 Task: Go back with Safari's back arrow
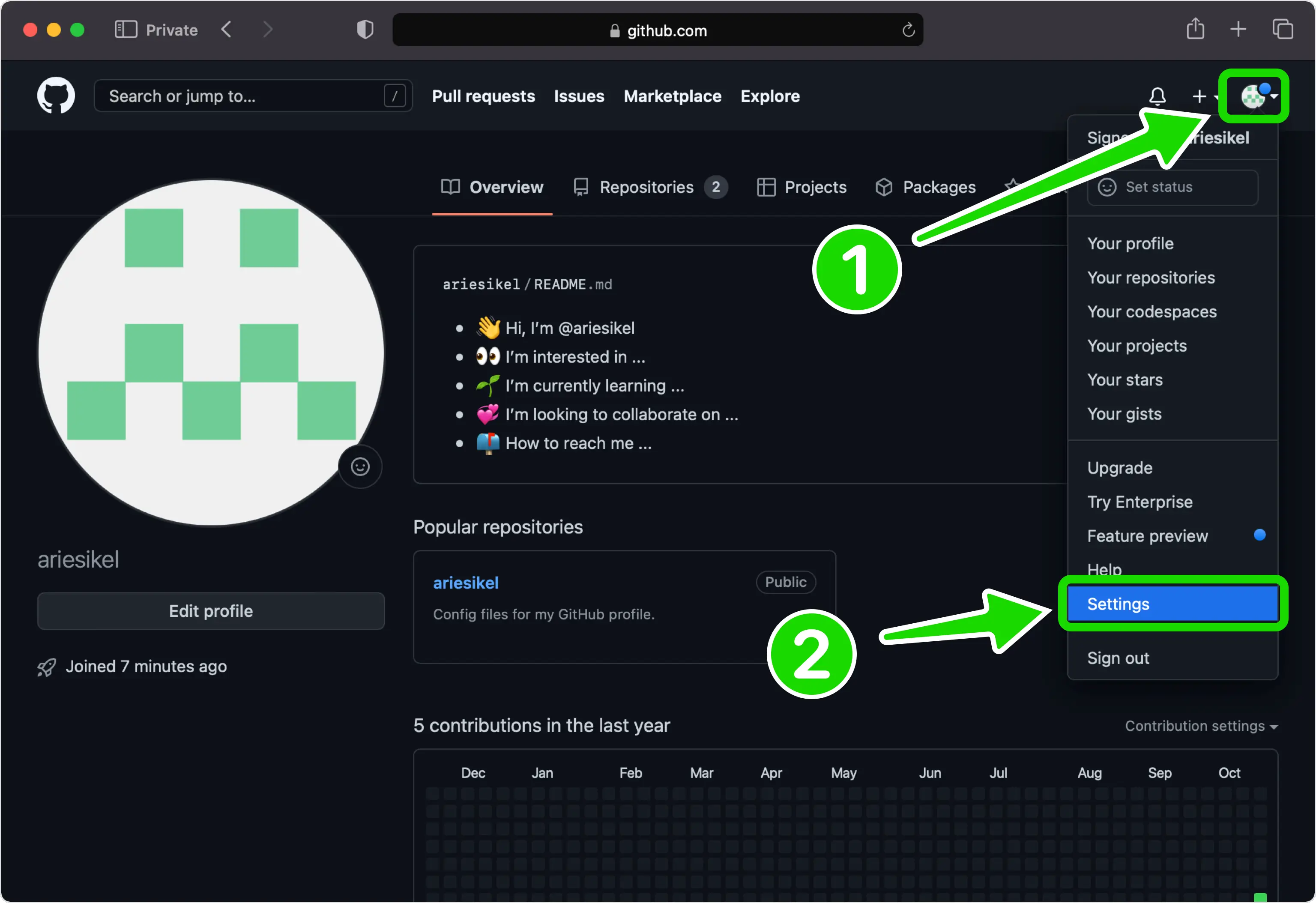click(x=226, y=30)
